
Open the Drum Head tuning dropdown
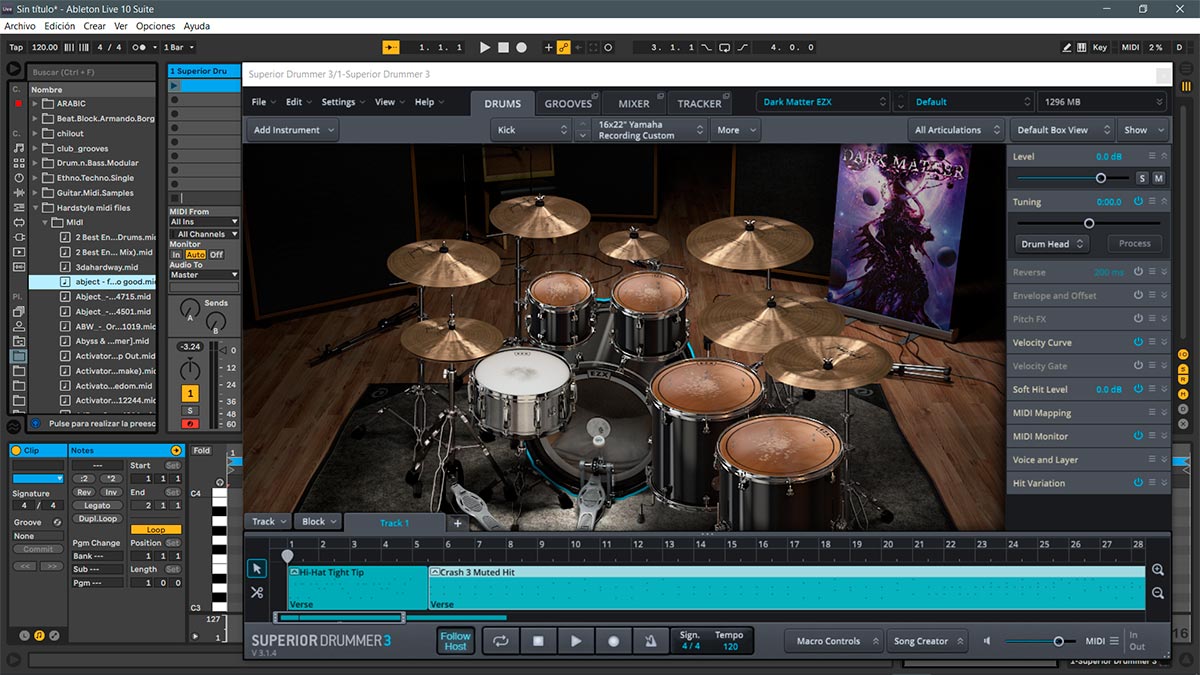(x=1052, y=244)
